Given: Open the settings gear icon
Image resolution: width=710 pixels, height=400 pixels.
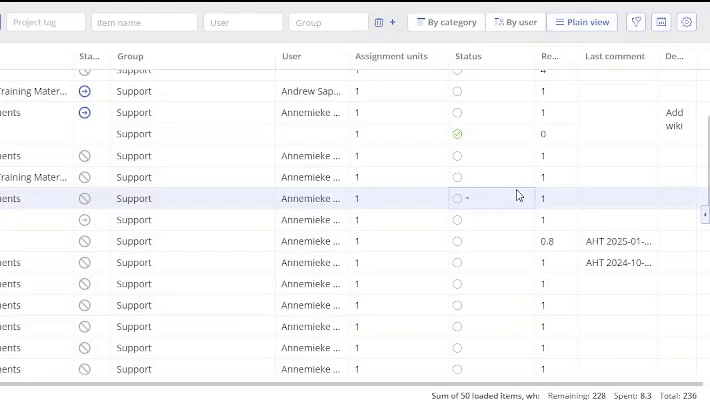Looking at the screenshot, I should pos(686,22).
